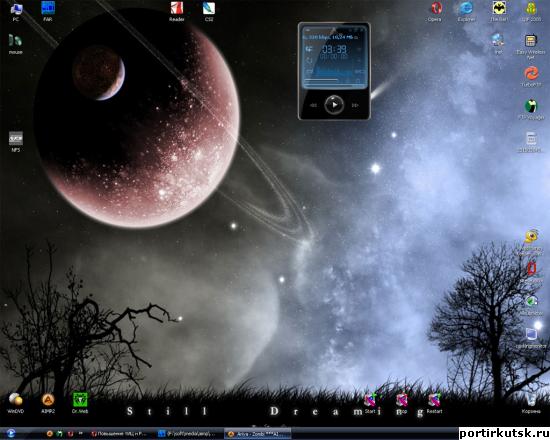Click the Stop shortcut icon
The width and height of the screenshot is (550, 440).
tap(402, 403)
